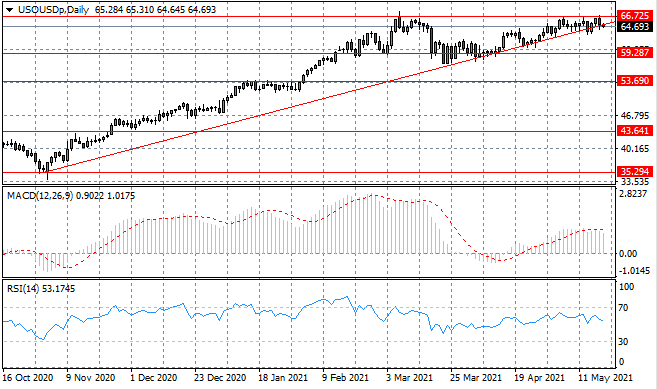Viewport: 657px width, 389px height.
Task: Click the 66.725 resistance price label
Action: 634,16
